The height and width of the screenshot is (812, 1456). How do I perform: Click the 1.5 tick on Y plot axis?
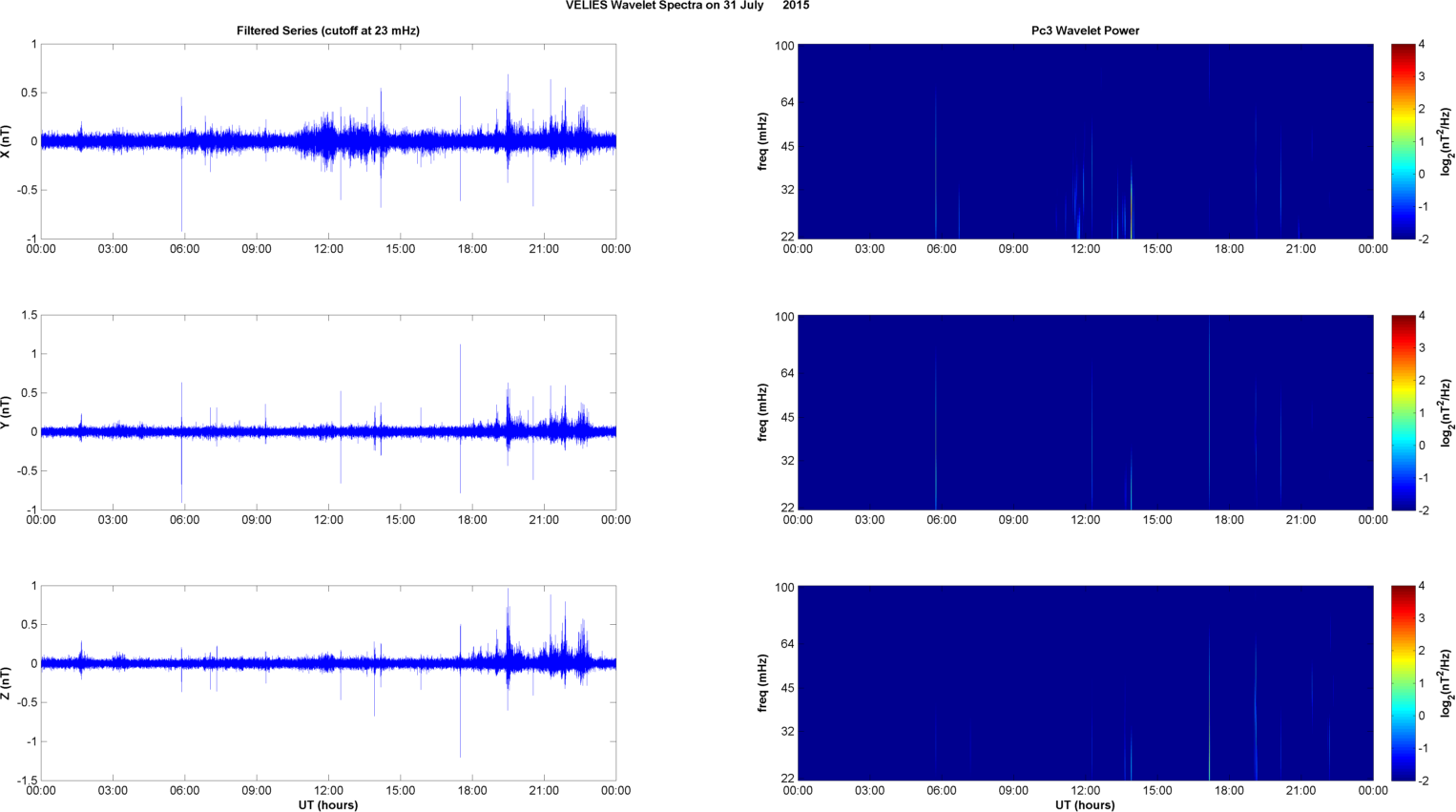(29, 315)
